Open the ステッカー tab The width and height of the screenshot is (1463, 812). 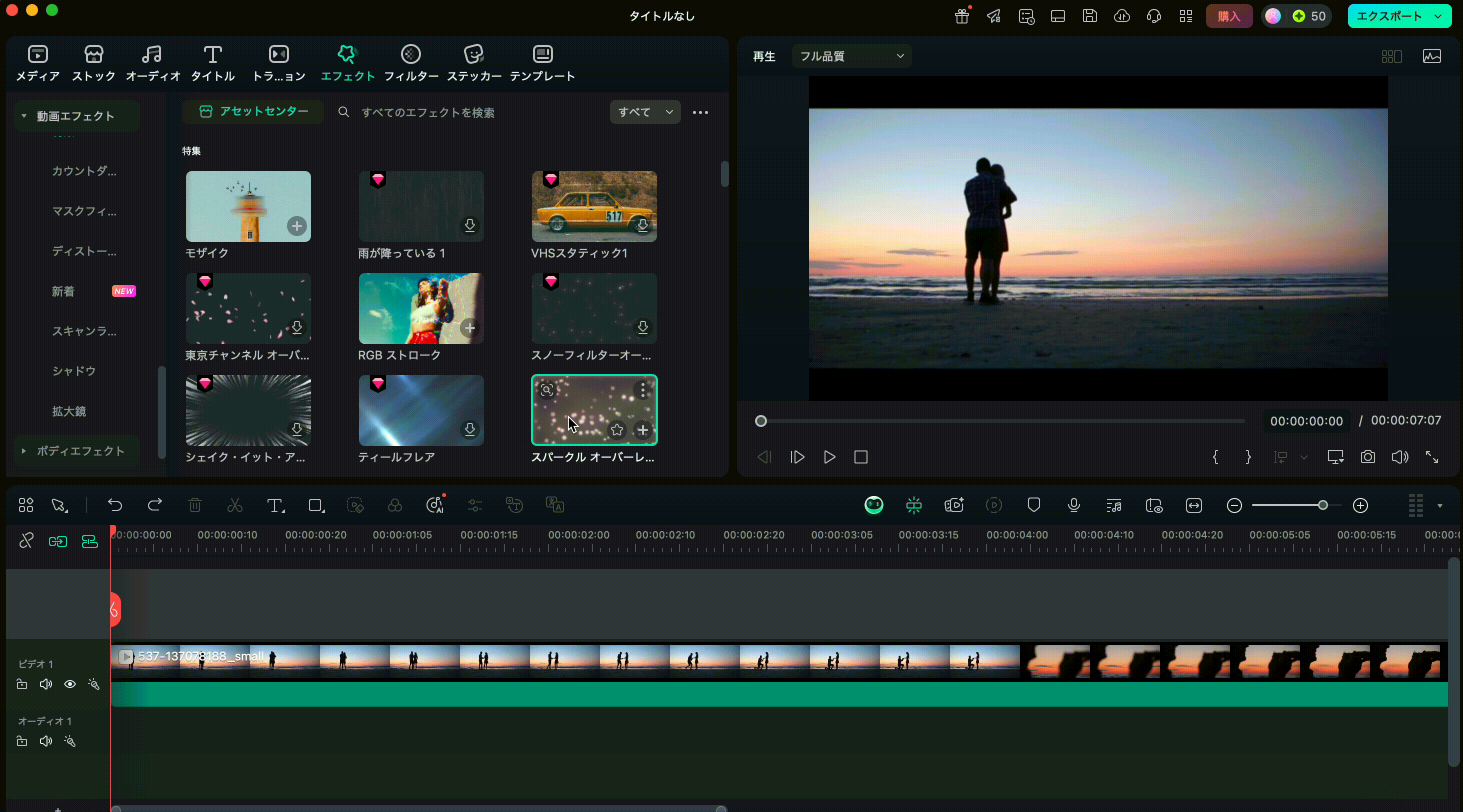pyautogui.click(x=473, y=62)
